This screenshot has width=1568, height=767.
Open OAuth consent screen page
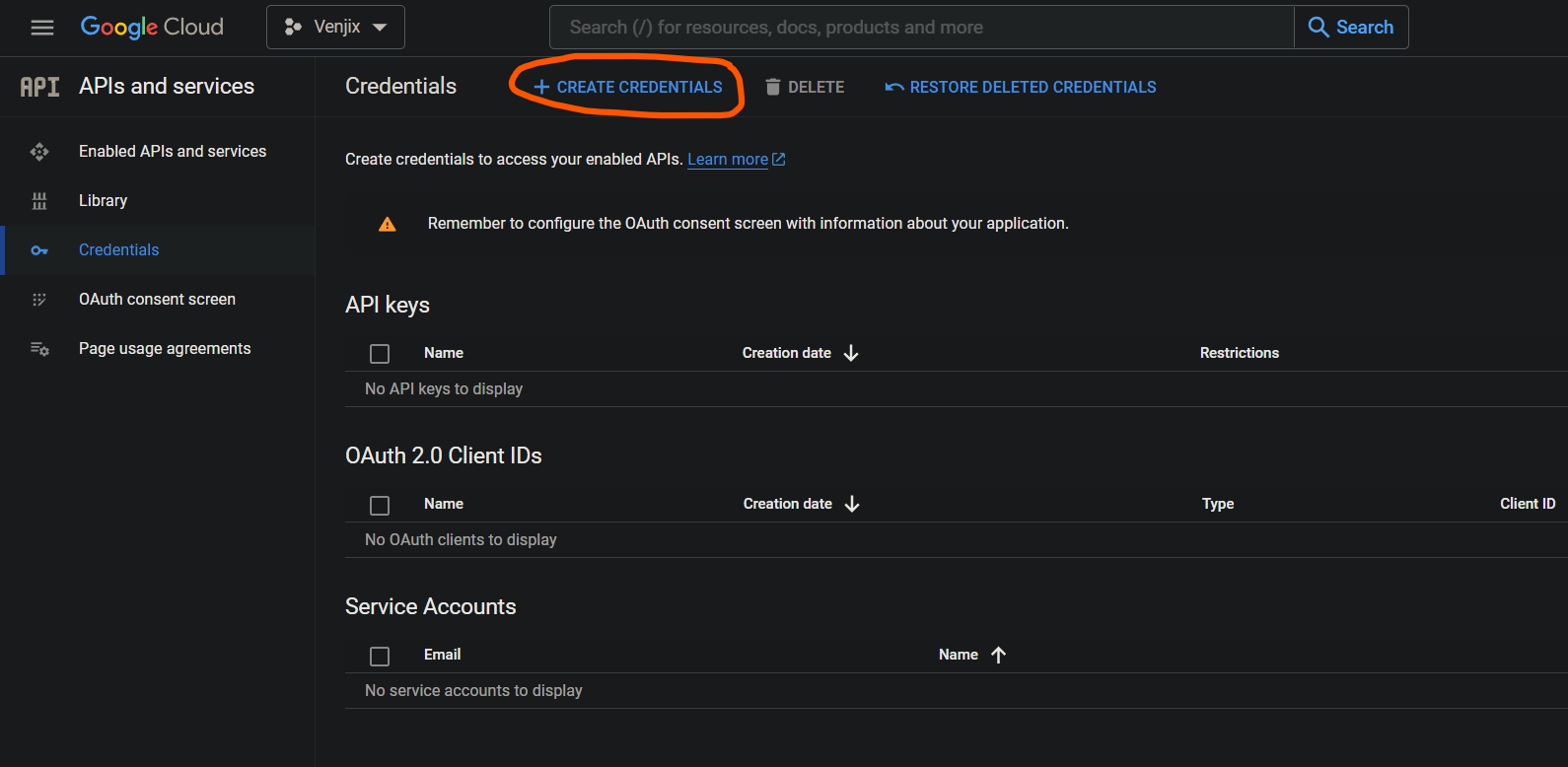pyautogui.click(x=158, y=299)
